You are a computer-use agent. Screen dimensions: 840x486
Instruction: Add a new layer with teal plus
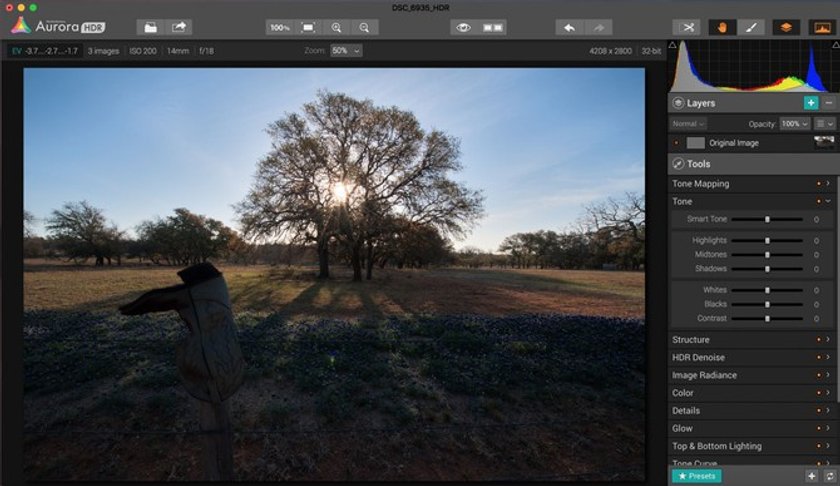point(811,103)
